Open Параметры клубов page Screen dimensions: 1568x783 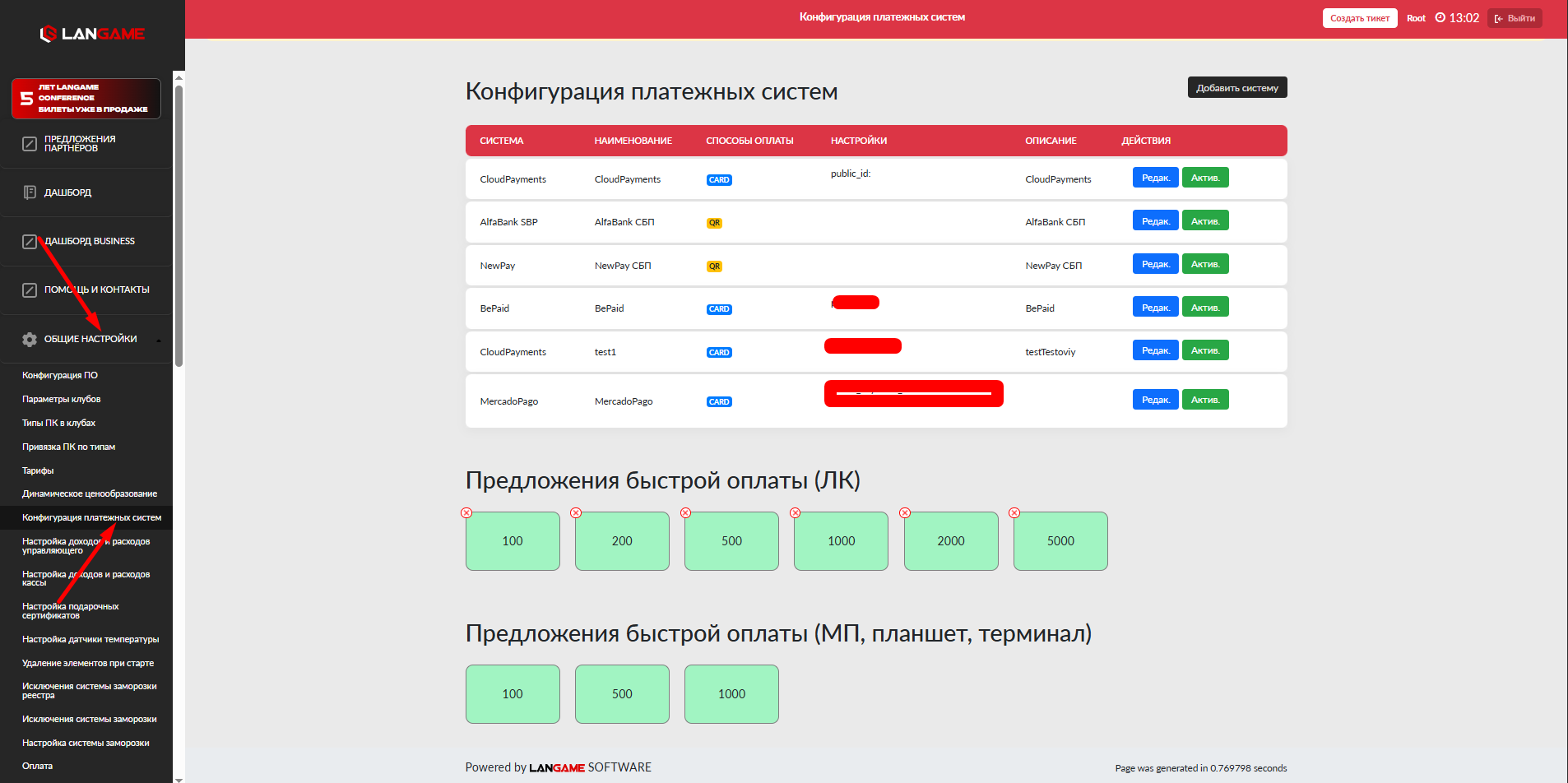[x=62, y=399]
